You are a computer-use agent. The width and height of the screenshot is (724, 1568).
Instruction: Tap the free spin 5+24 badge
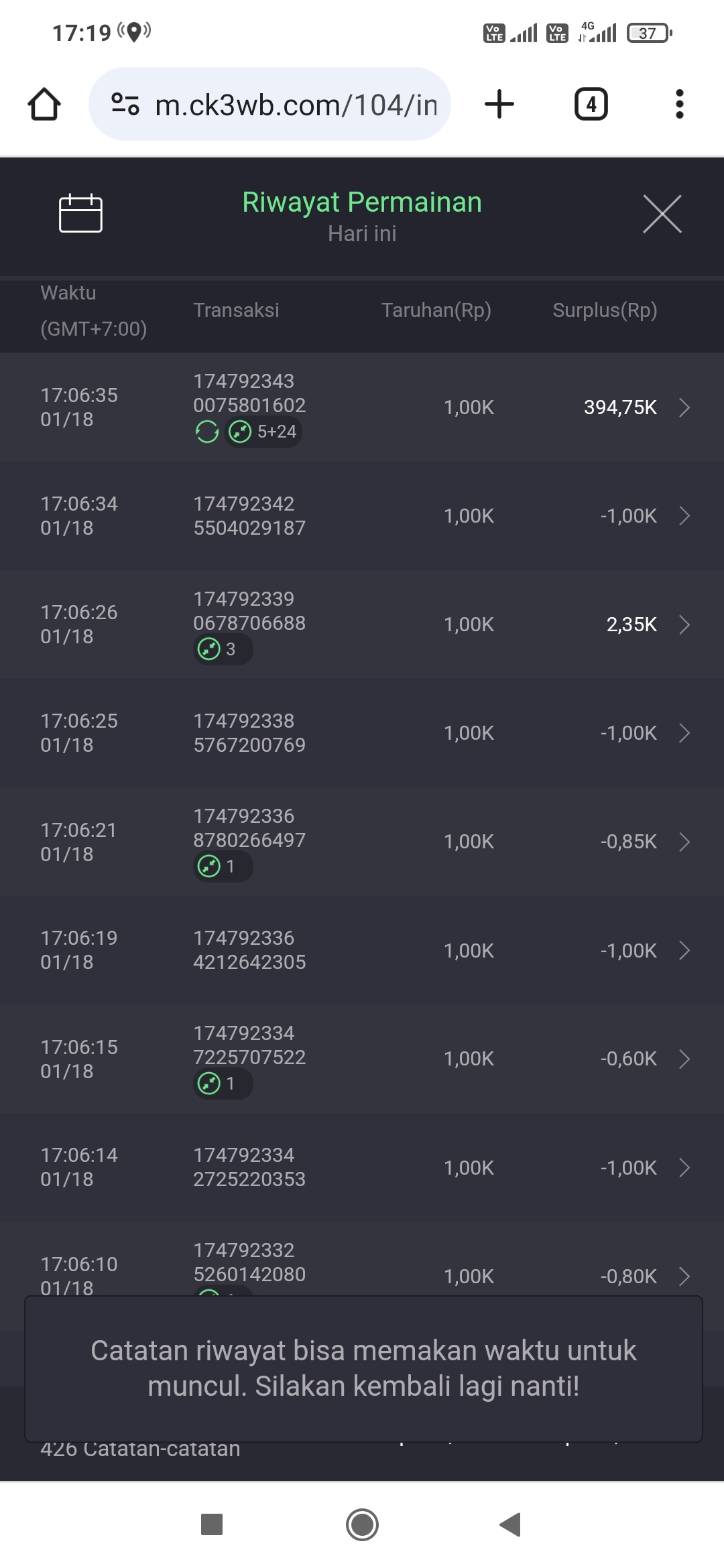pos(263,432)
